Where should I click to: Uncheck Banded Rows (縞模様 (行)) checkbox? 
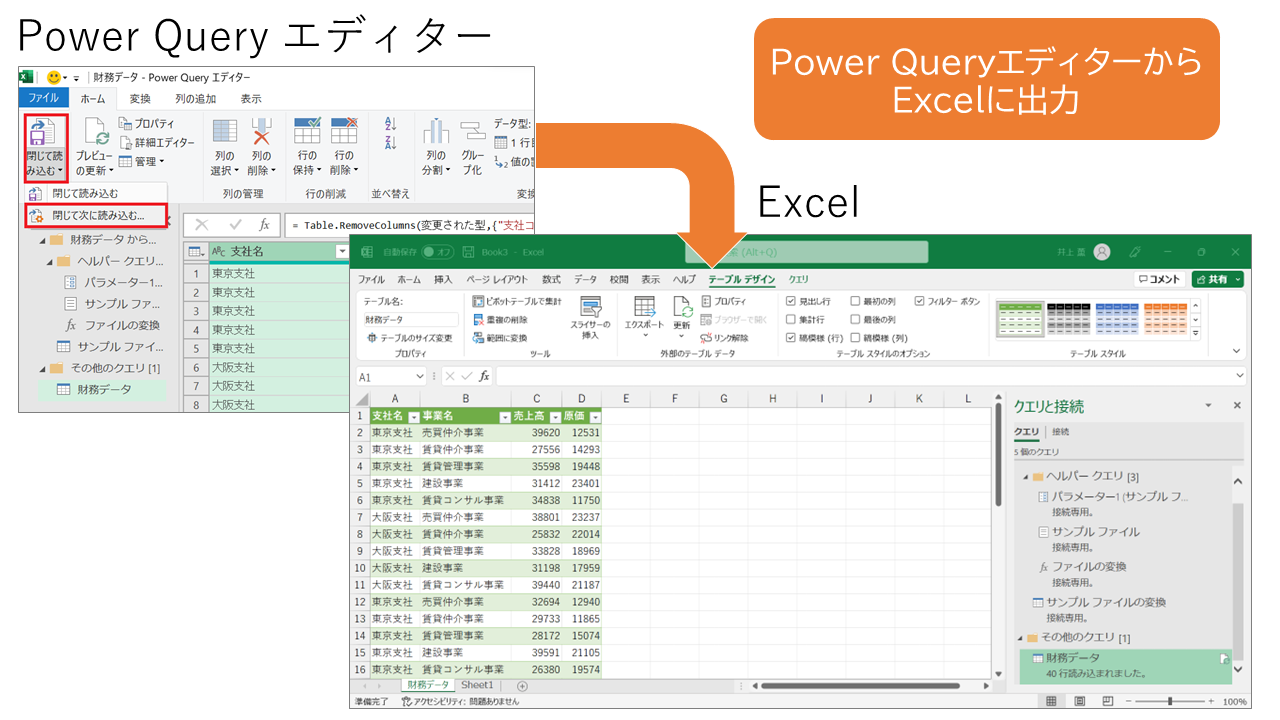(x=791, y=338)
